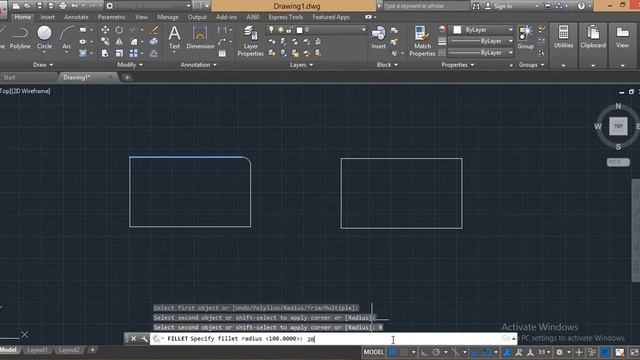Expand the Block panel

click(x=387, y=64)
